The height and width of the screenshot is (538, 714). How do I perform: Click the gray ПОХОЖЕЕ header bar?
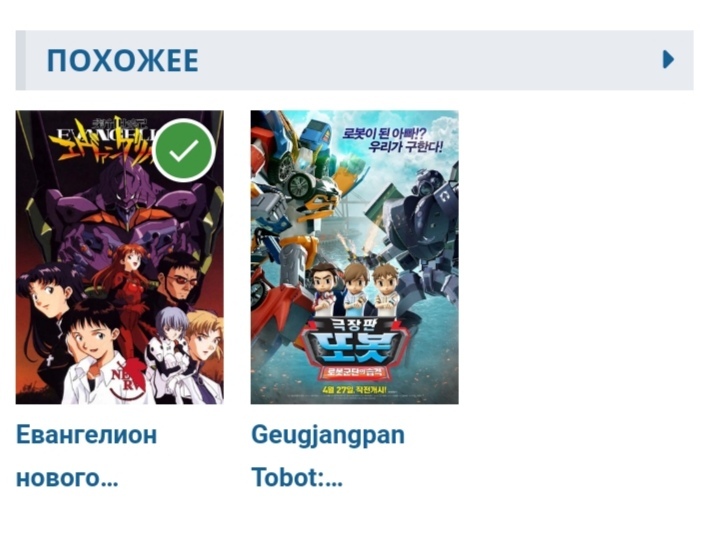[x=354, y=60]
